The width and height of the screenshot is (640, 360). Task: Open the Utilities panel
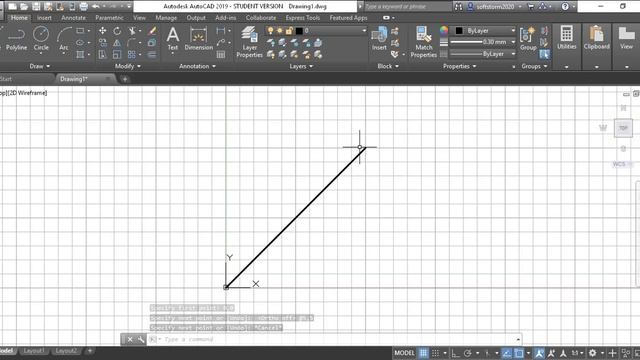tap(567, 38)
